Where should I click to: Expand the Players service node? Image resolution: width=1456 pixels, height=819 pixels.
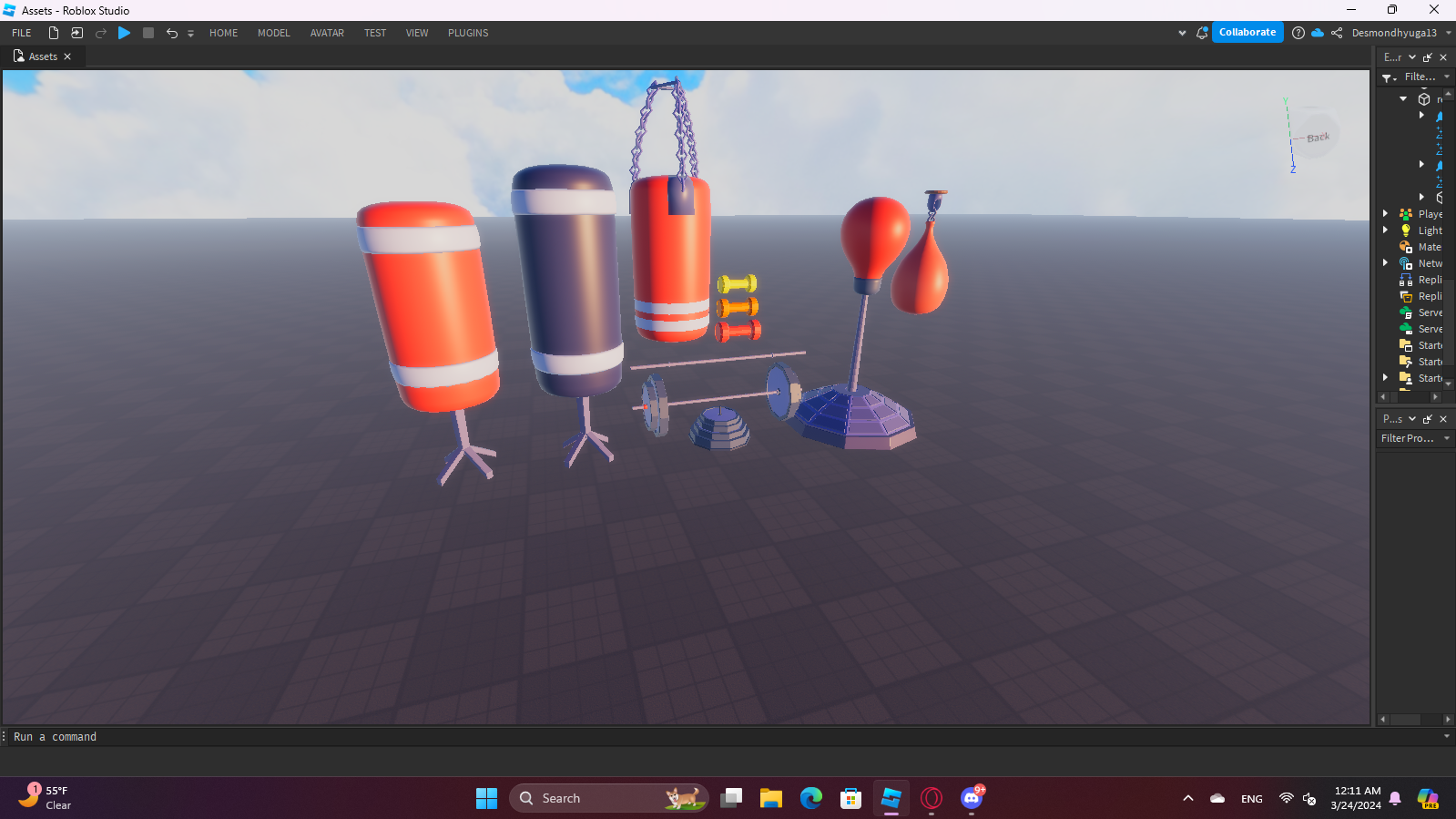tap(1386, 214)
